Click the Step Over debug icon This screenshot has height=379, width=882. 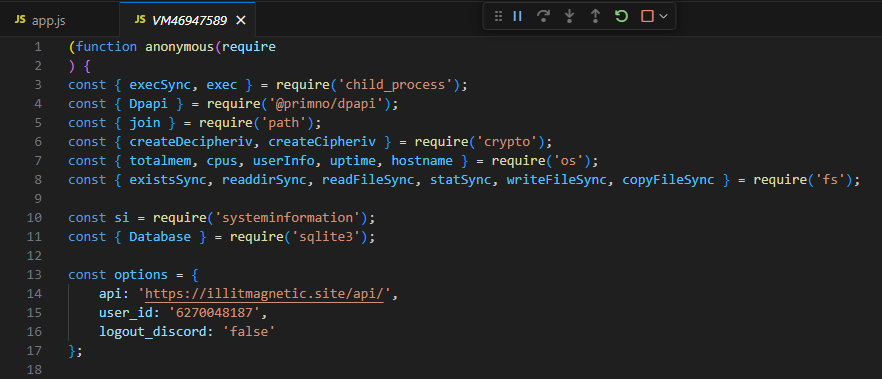coord(543,16)
